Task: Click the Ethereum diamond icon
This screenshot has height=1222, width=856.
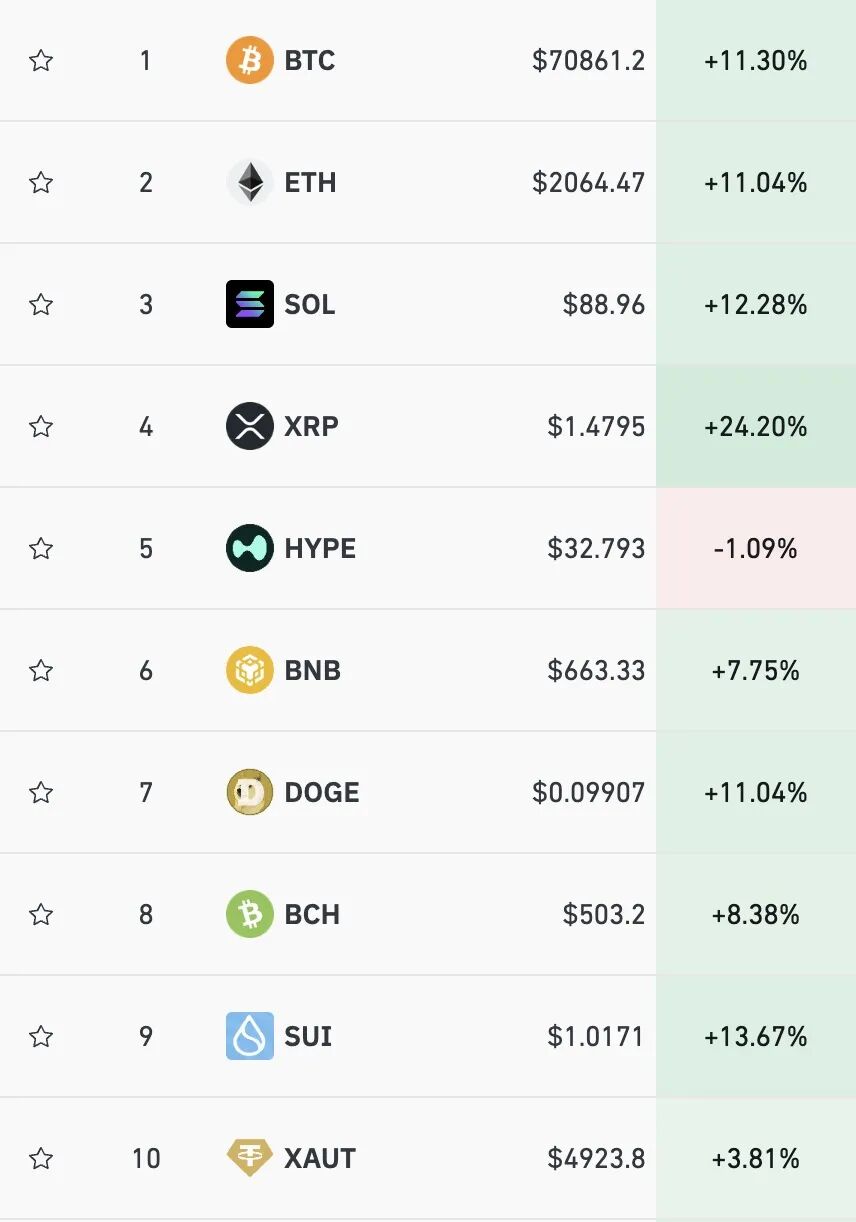Action: pyautogui.click(x=249, y=183)
